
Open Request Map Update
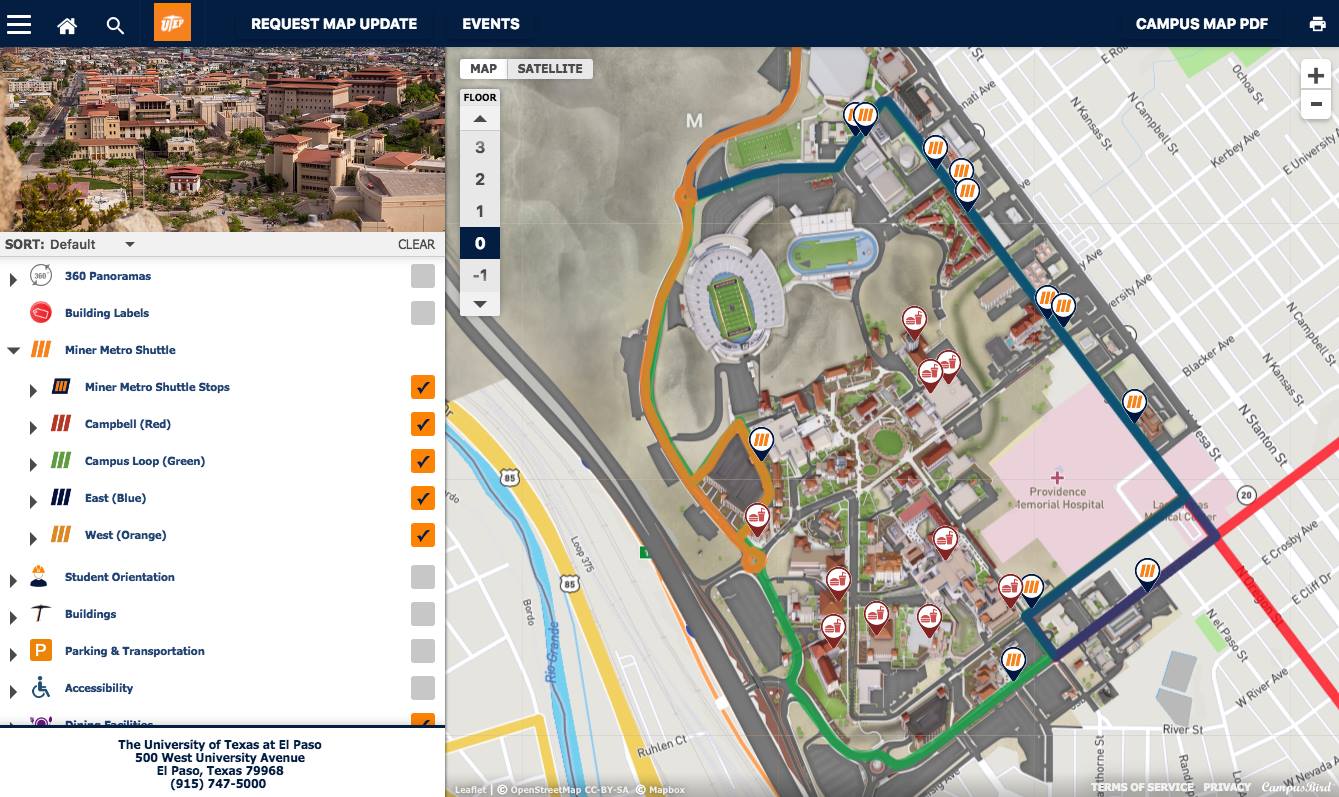coord(334,24)
